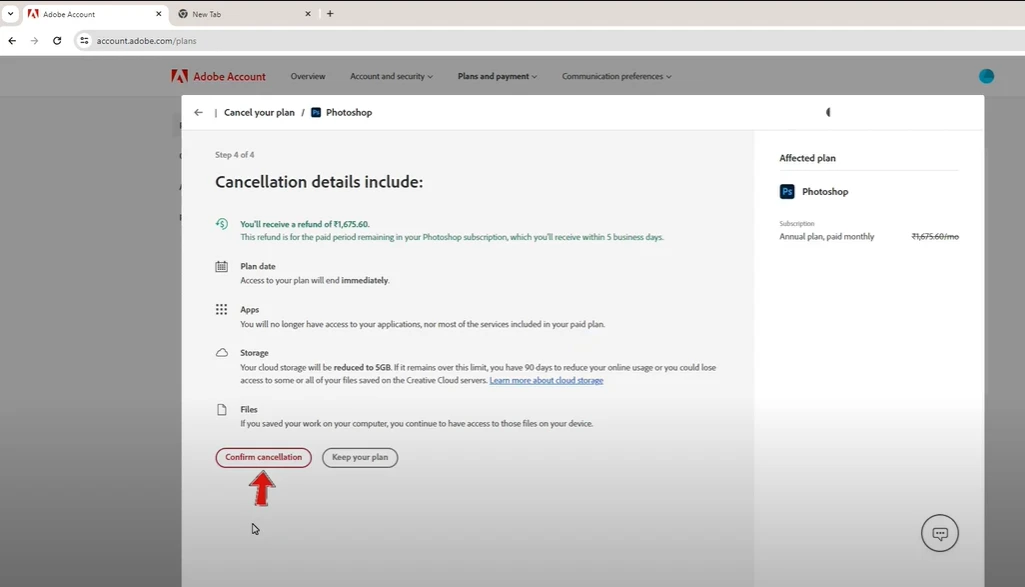Image resolution: width=1025 pixels, height=587 pixels.
Task: View site information icon in address bar
Action: [x=84, y=41]
